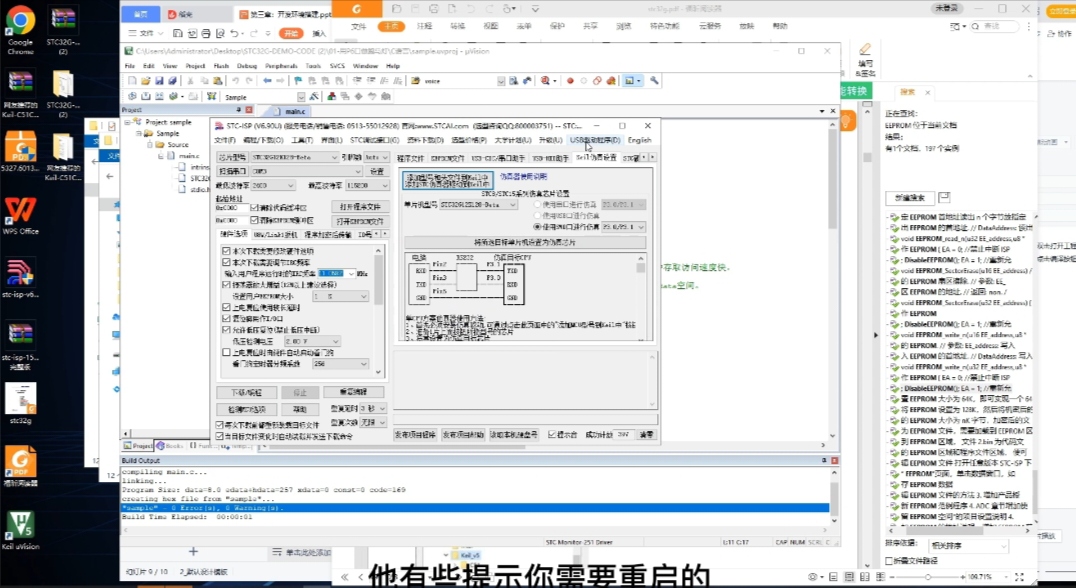1076x588 pixels.
Task: Click Build target icon in µVision build toolbar
Action: pos(145,97)
